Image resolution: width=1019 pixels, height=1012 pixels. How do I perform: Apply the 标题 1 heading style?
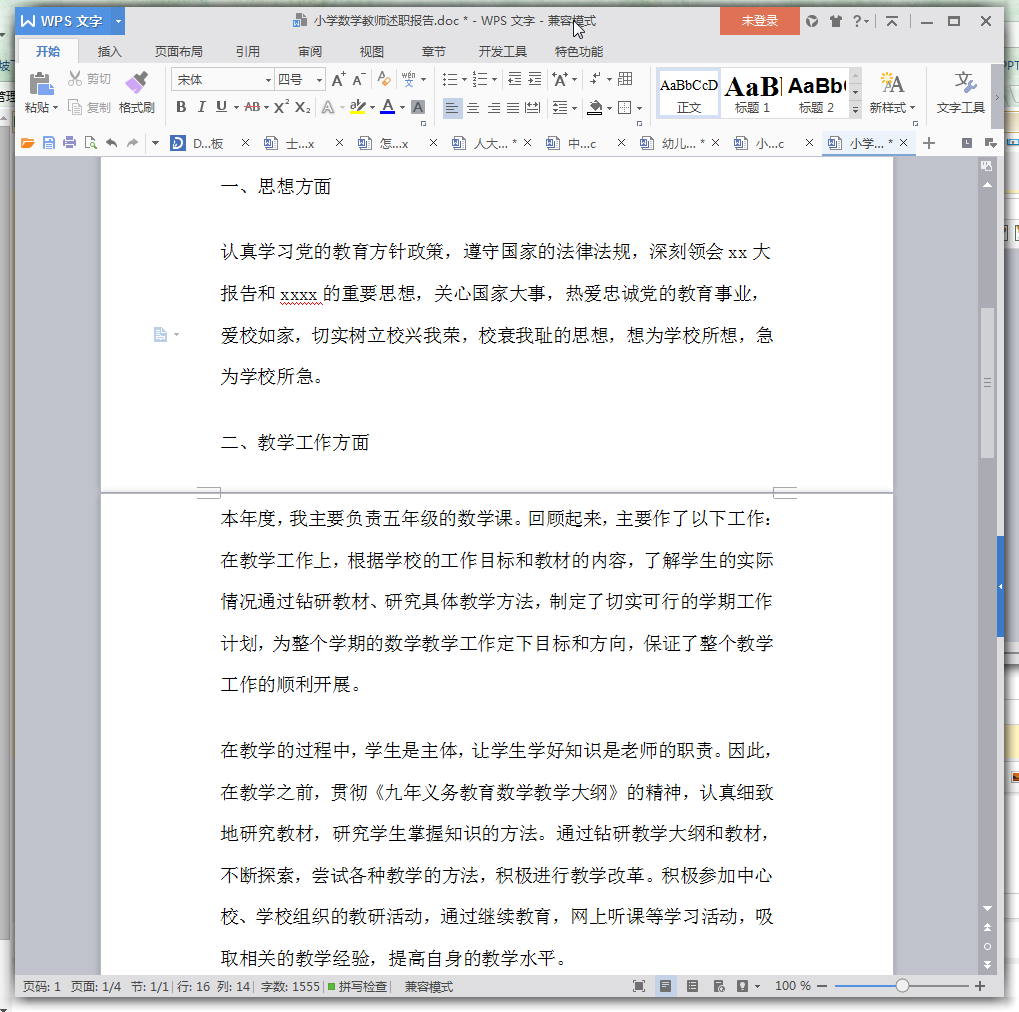[752, 92]
